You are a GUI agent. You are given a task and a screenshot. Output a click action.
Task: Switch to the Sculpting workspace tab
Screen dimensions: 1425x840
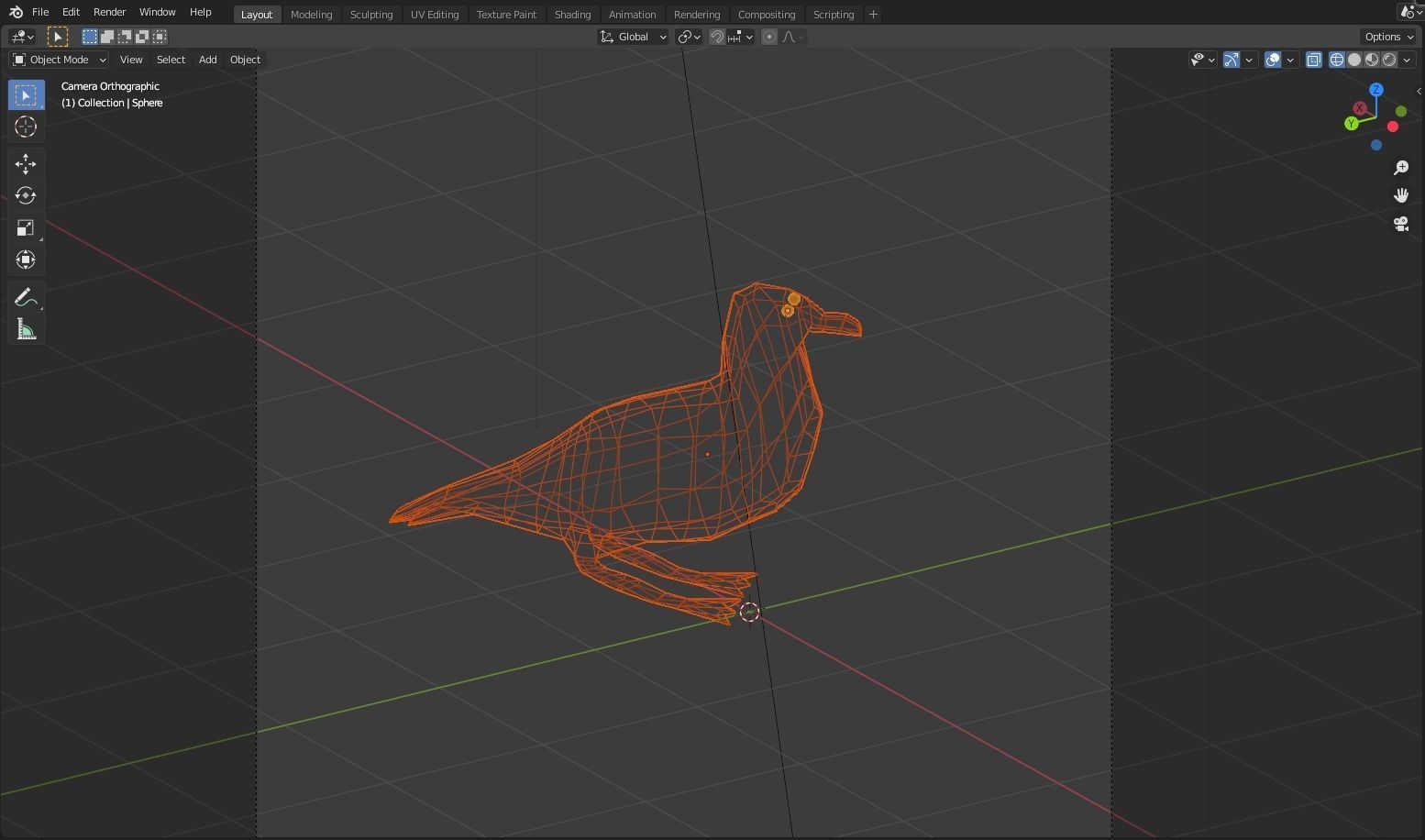point(371,15)
